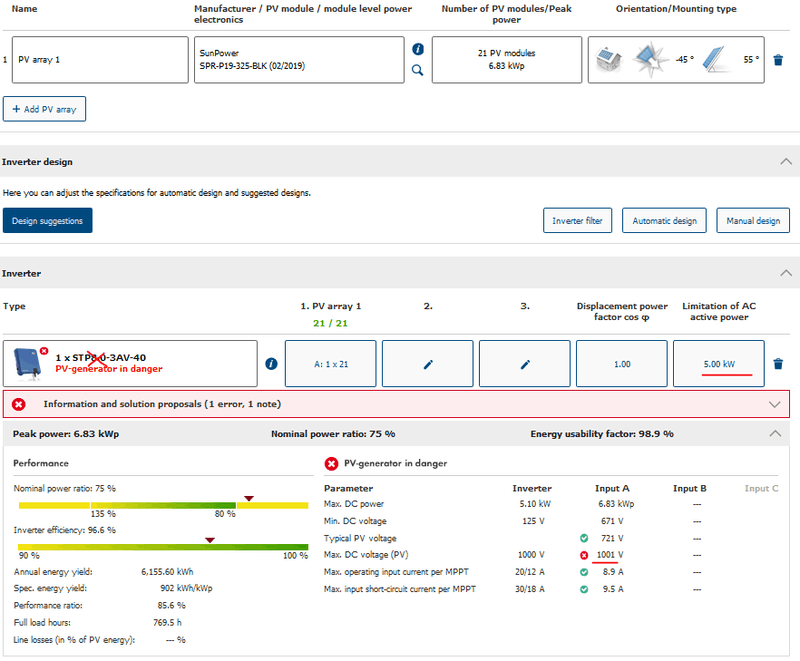Expand Information and solution proposals panel
Screen dimensions: 800x661
pyautogui.click(x=774, y=404)
